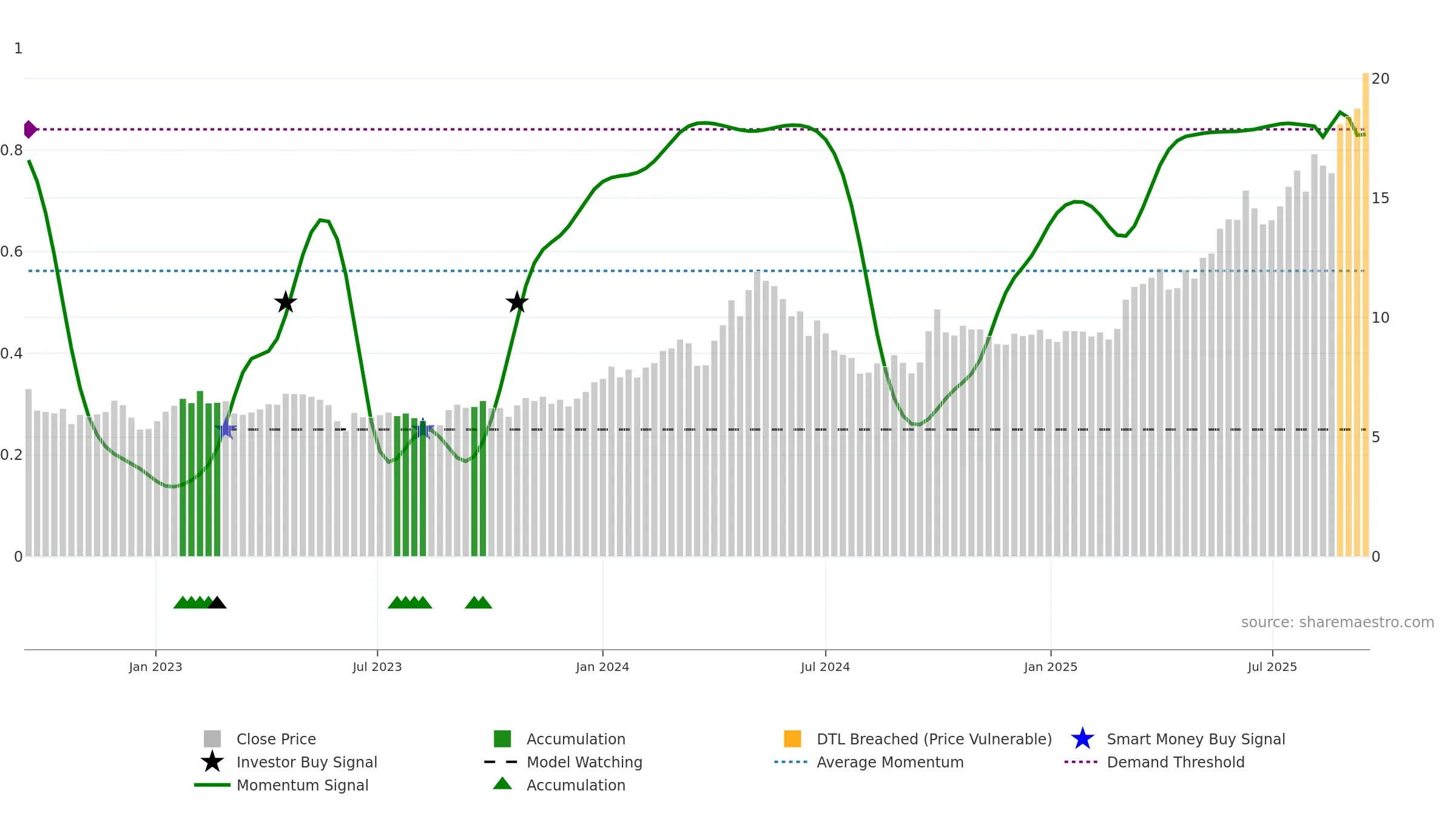Image resolution: width=1456 pixels, height=819 pixels.
Task: Click the black Investor Buy star near mid-2023
Action: [286, 302]
